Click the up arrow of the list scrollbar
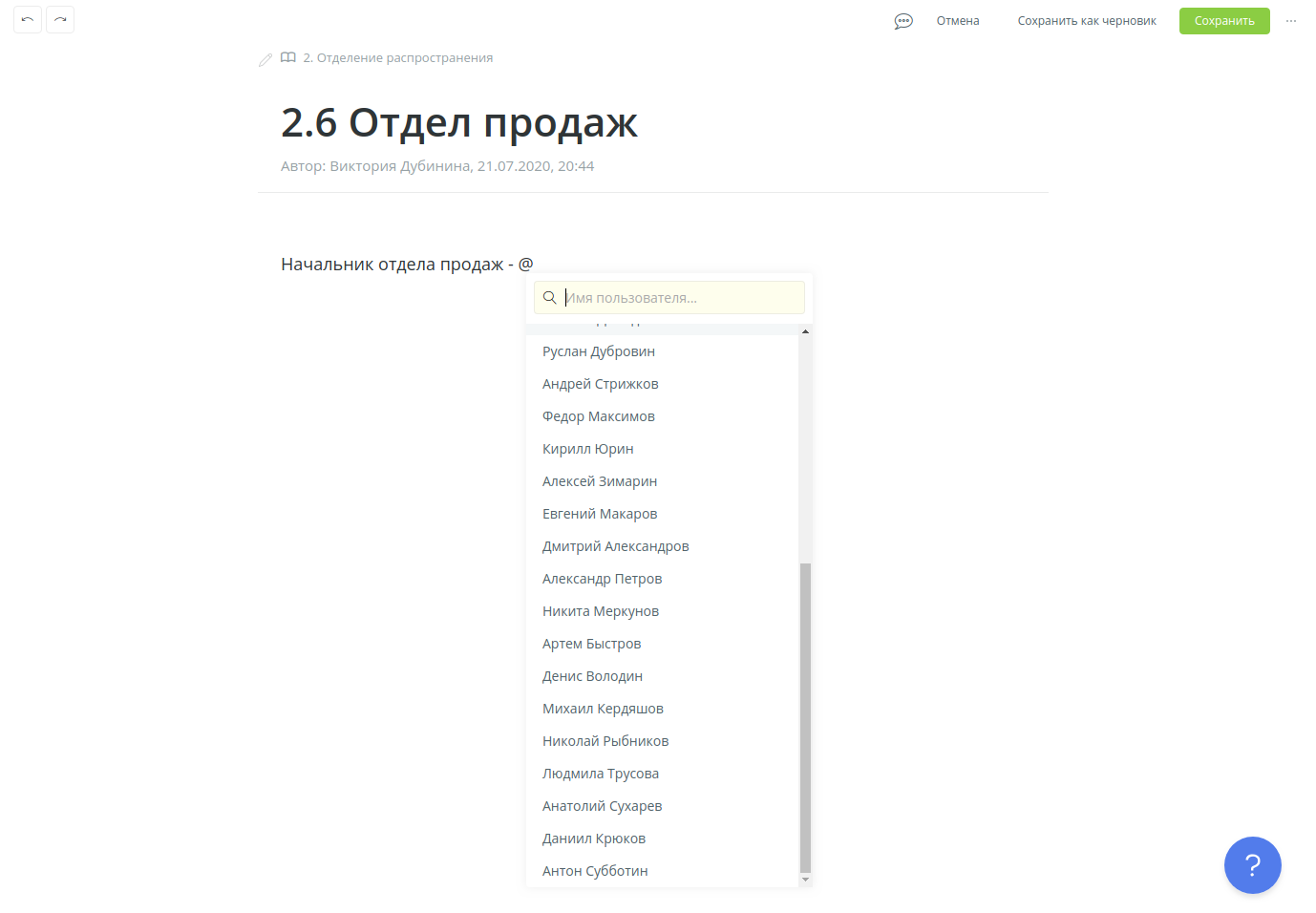This screenshot has height=913, width=1316. pos(805,331)
